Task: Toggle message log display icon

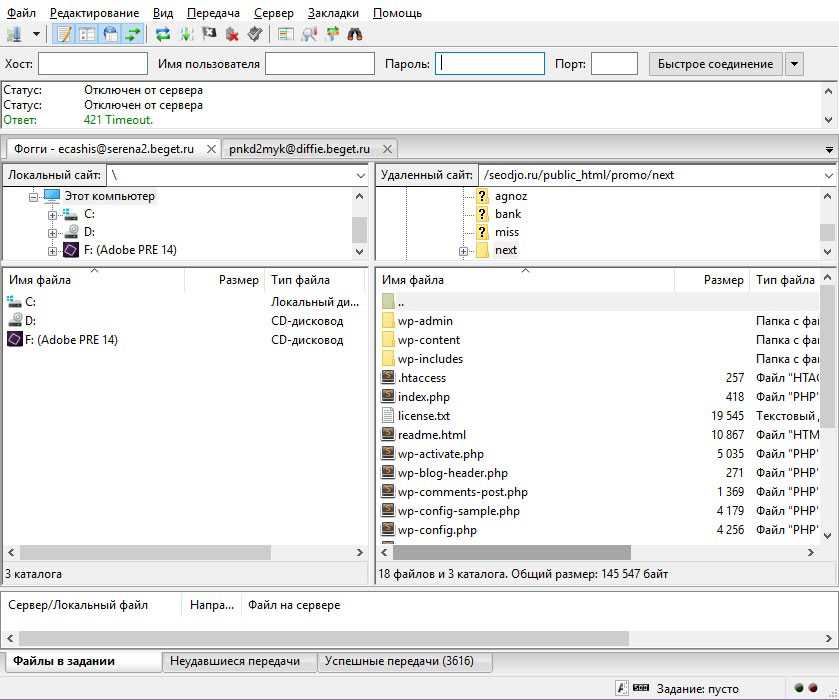Action: click(x=64, y=34)
